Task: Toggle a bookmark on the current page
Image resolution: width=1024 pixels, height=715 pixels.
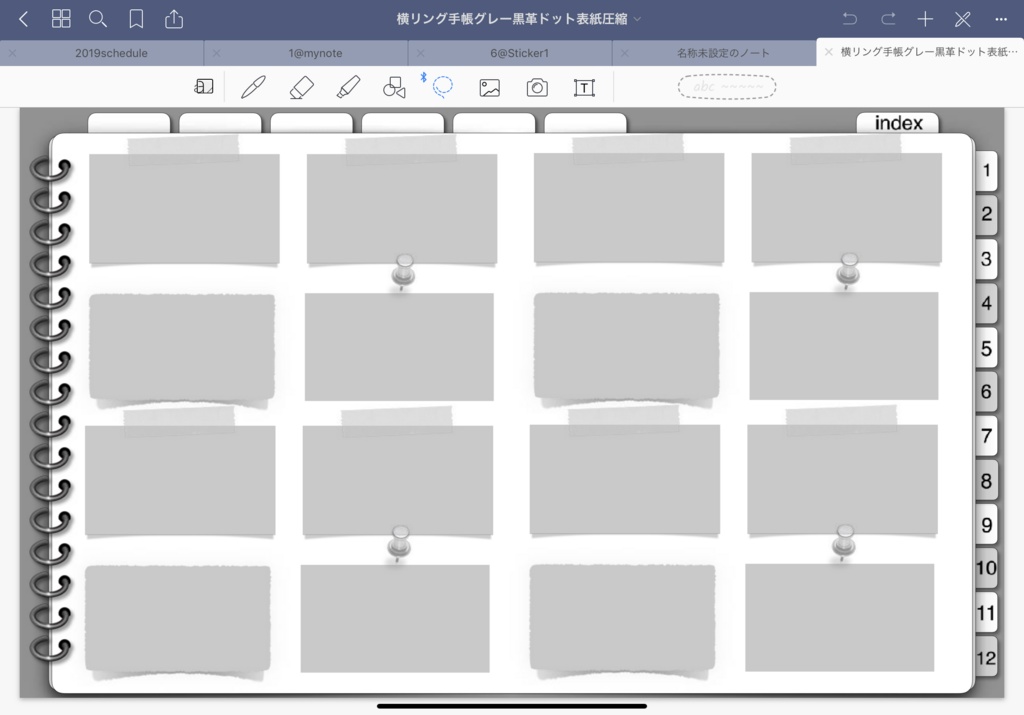Action: click(x=138, y=18)
